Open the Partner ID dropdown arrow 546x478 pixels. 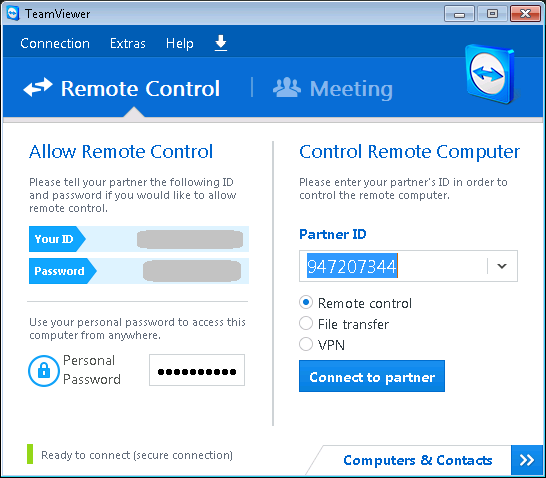(x=502, y=266)
